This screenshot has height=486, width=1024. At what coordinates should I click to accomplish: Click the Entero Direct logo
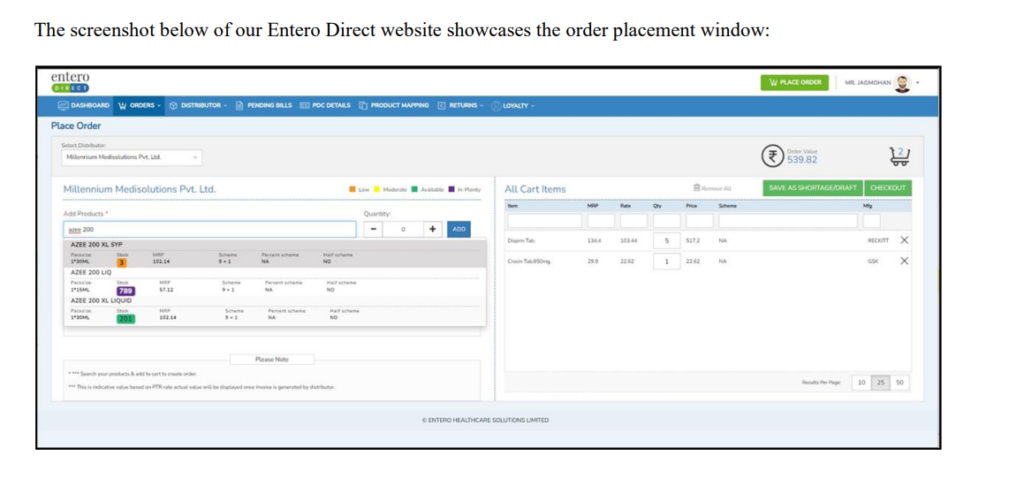70,81
